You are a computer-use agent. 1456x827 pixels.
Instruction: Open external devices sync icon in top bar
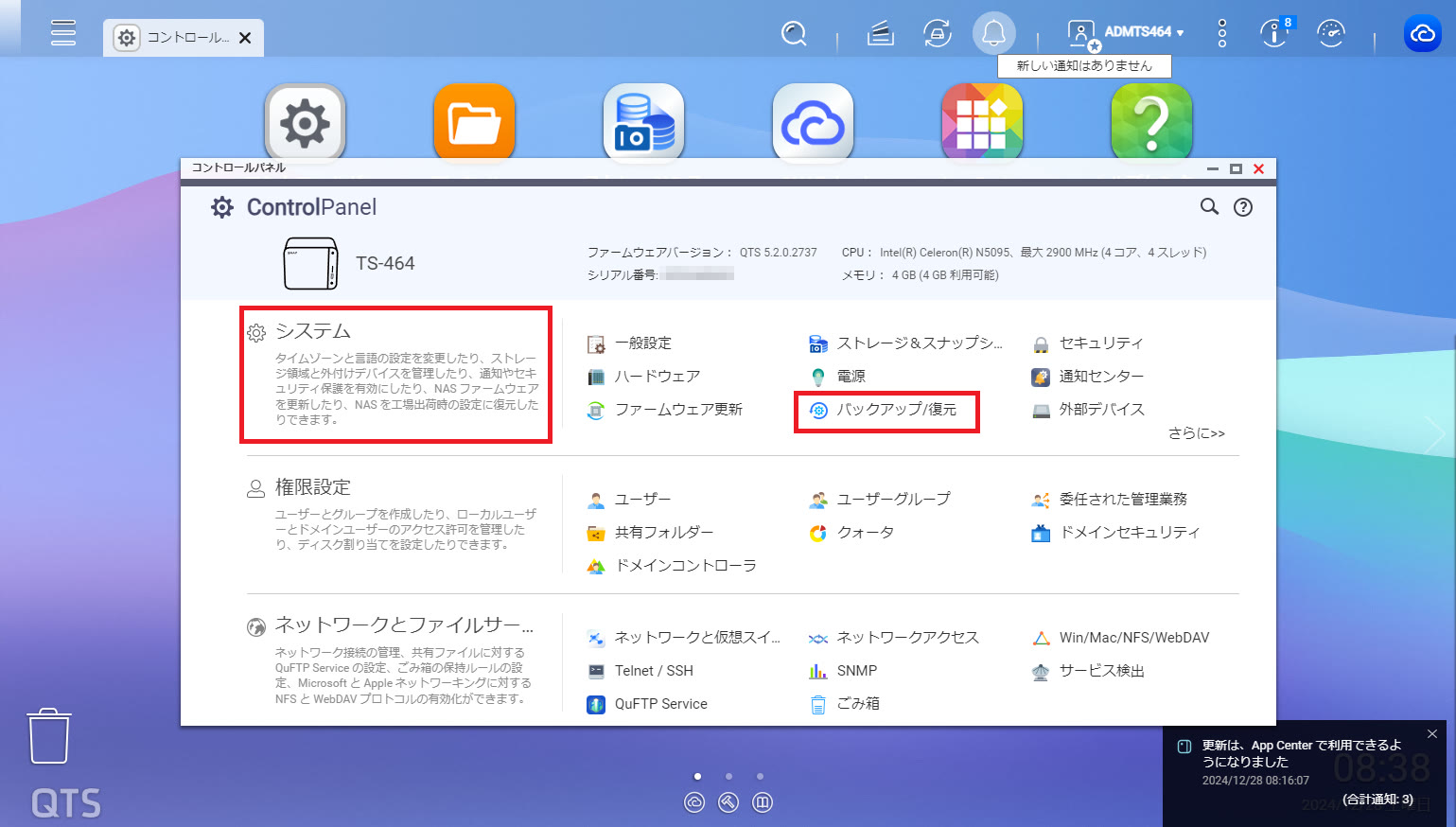937,34
